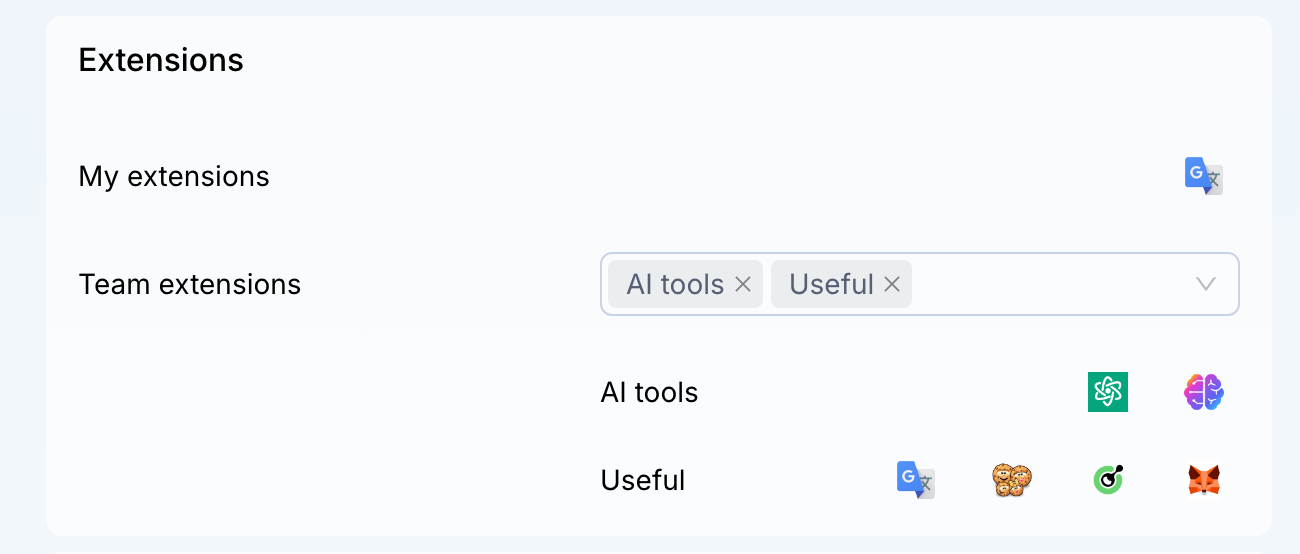Screen dimensions: 1300x554
Task: Click the Useful group label
Action: (643, 480)
